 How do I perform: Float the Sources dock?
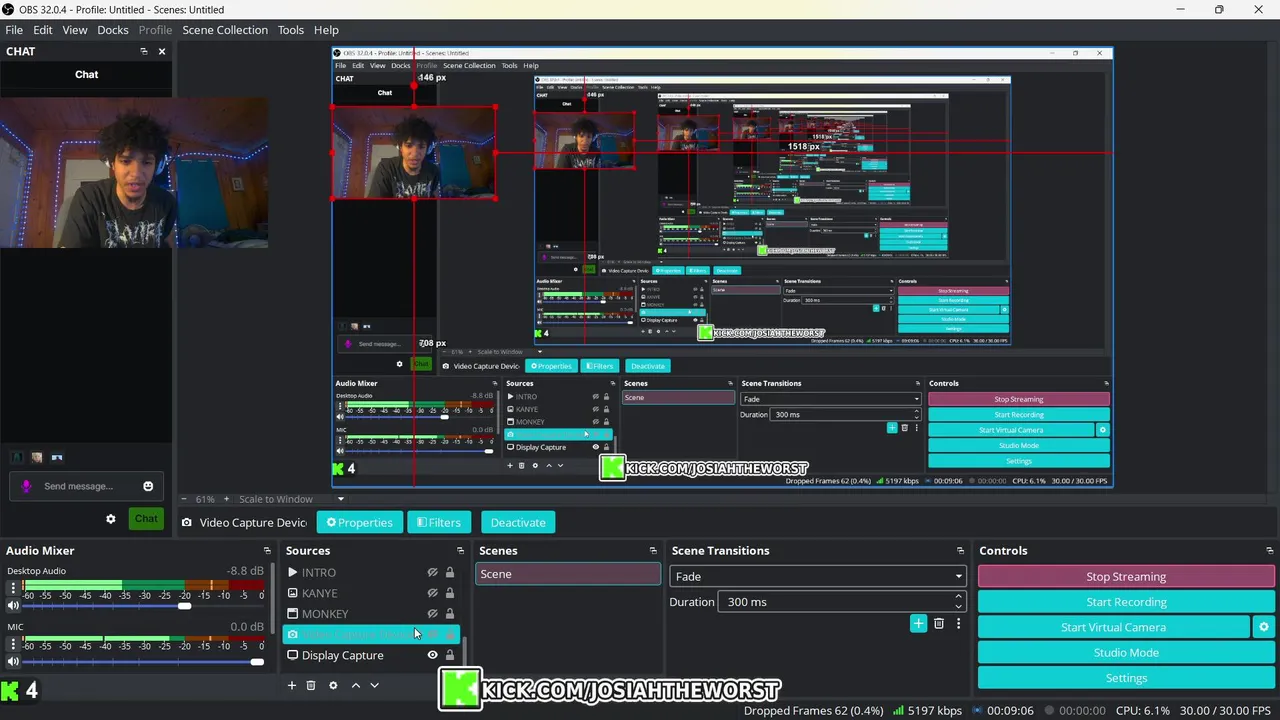[460, 551]
